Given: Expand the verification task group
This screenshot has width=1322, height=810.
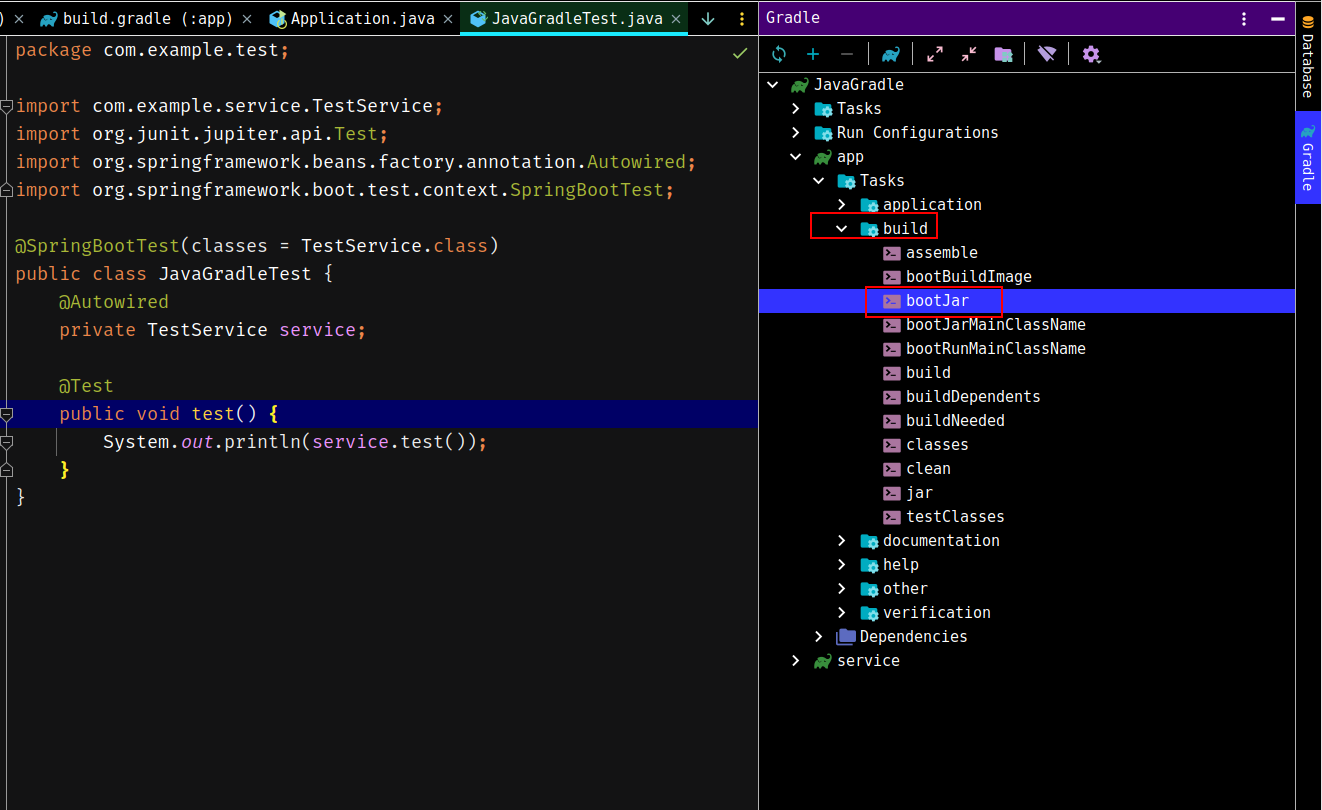Looking at the screenshot, I should [x=842, y=613].
